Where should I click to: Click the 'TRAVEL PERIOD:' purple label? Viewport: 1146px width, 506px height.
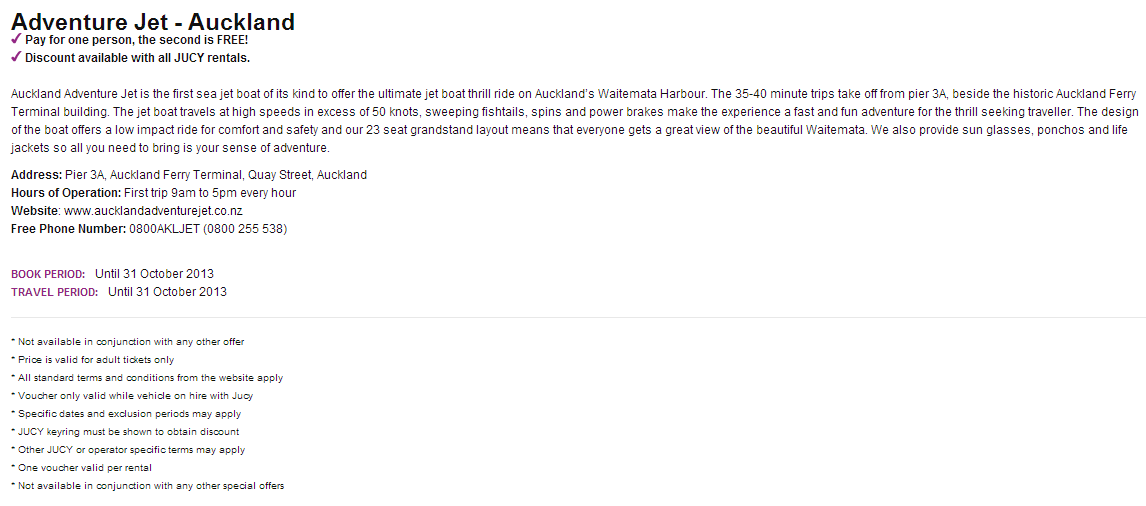tap(55, 292)
